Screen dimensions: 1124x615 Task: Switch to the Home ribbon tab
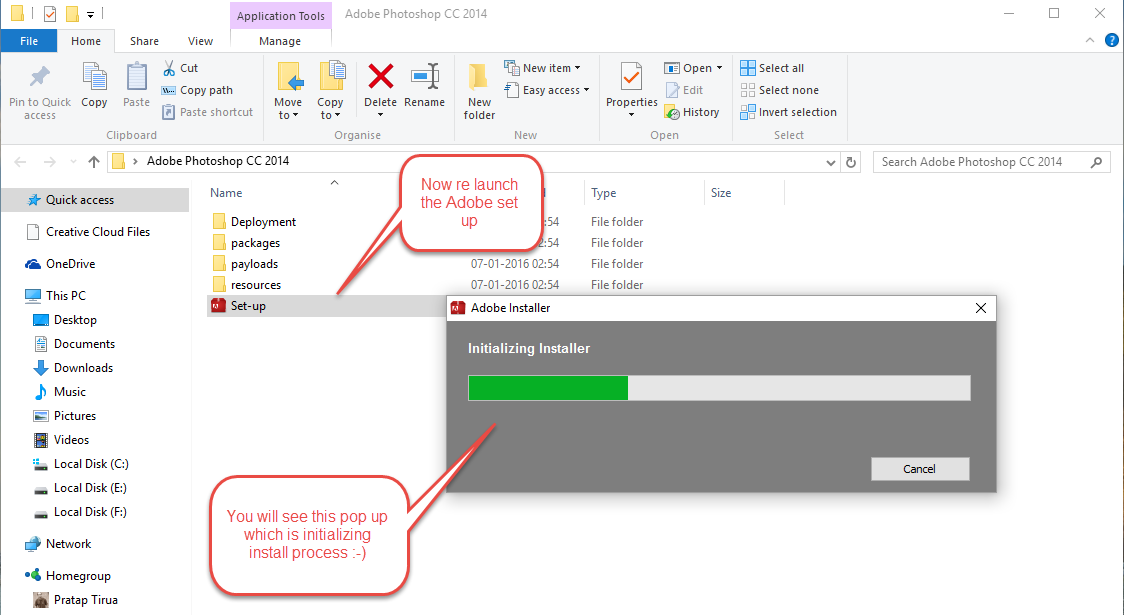86,41
